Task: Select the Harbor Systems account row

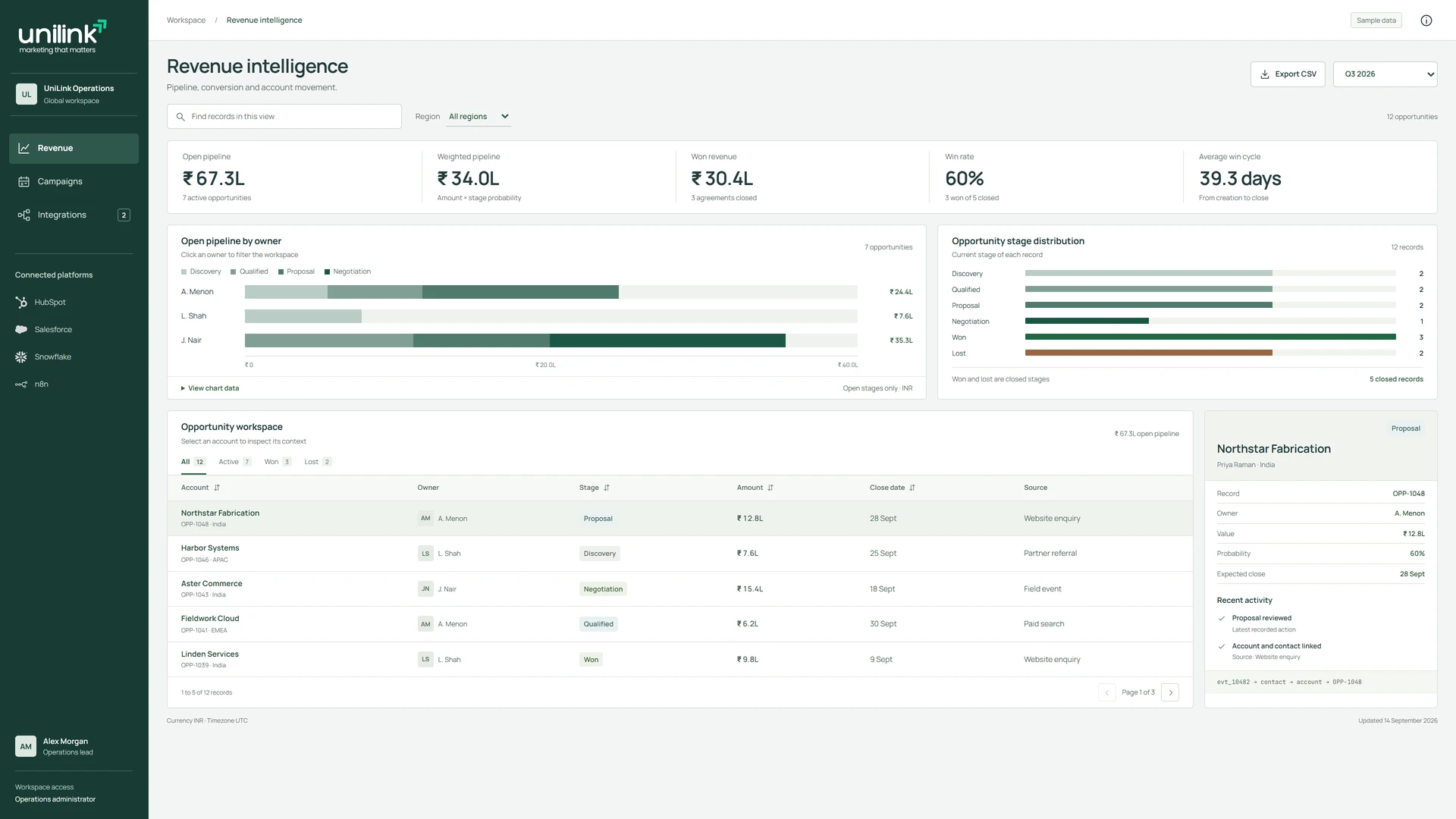Action: pos(679,554)
